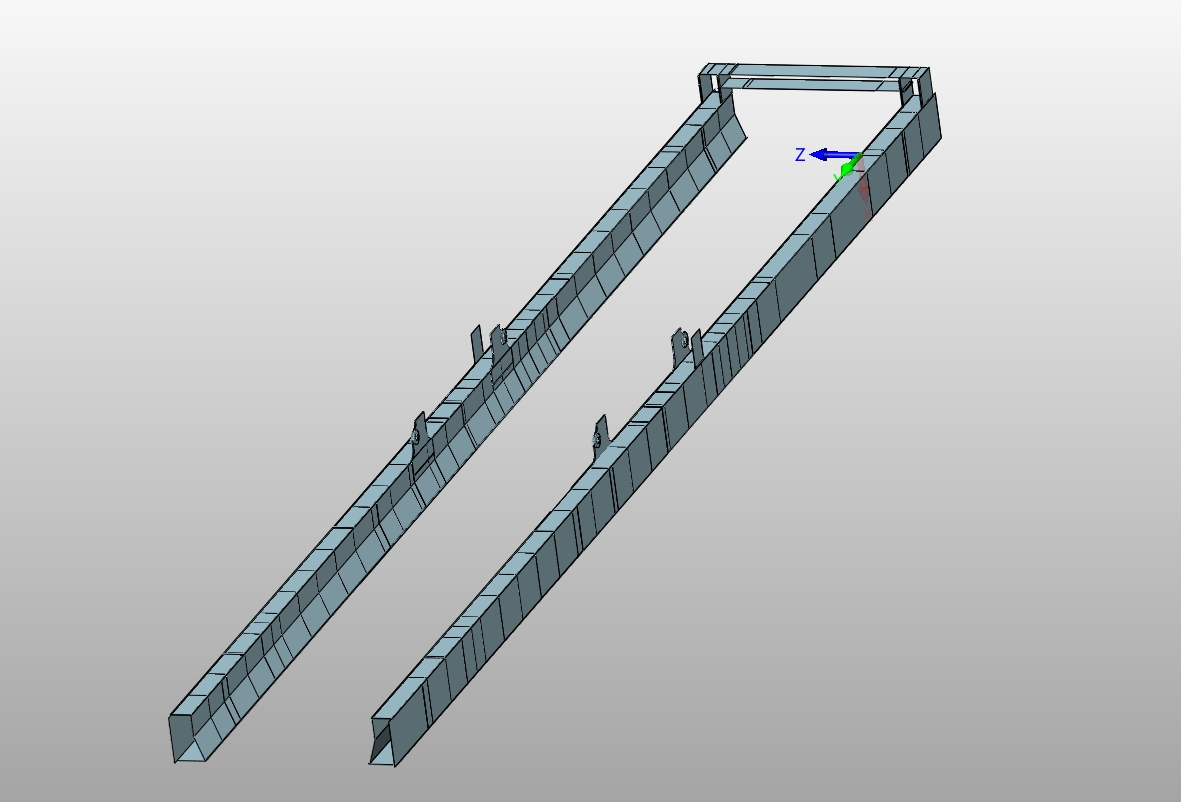The height and width of the screenshot is (802, 1181).
Task: Select the open bottom end of left rail
Action: click(188, 738)
